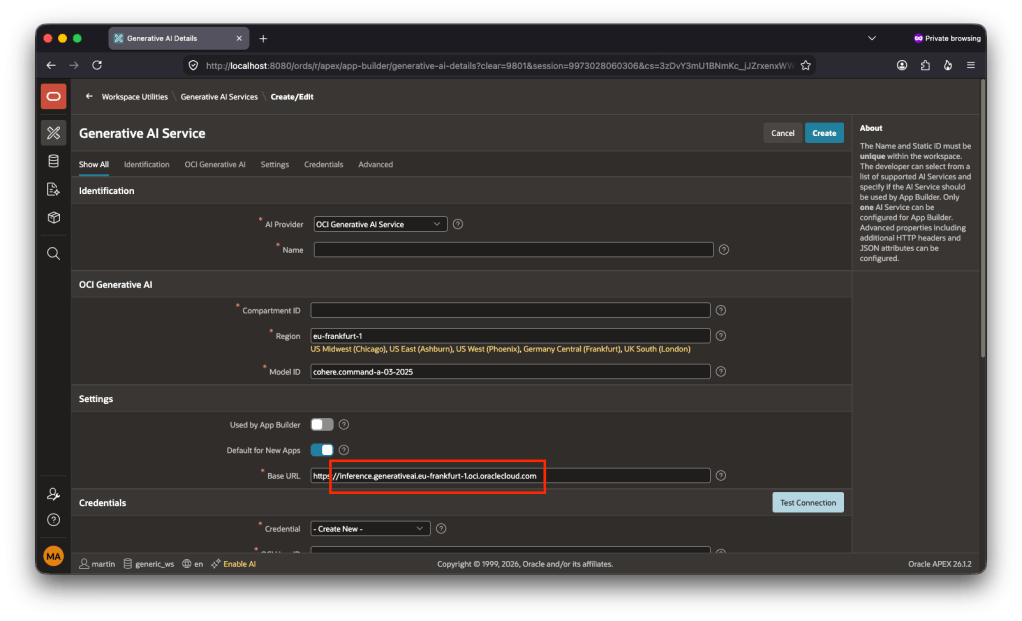This screenshot has height=621, width=1022.
Task: Open browser account profile icon
Action: click(902, 65)
